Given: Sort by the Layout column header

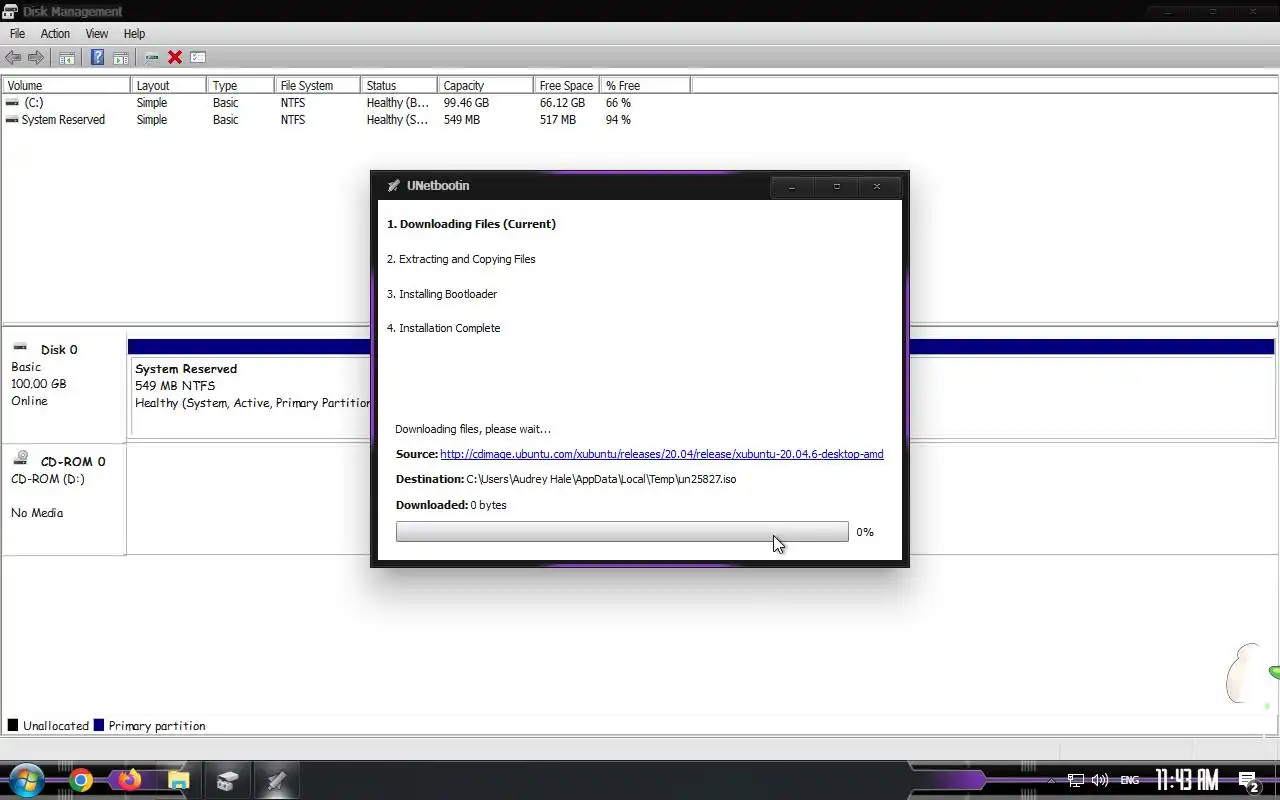Looking at the screenshot, I should 168,86.
